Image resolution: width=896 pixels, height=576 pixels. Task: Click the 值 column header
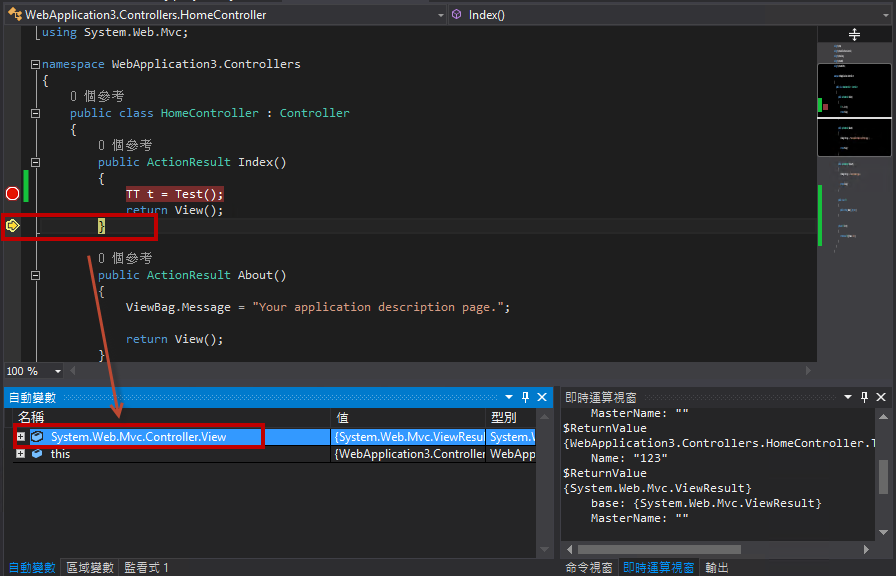408,417
